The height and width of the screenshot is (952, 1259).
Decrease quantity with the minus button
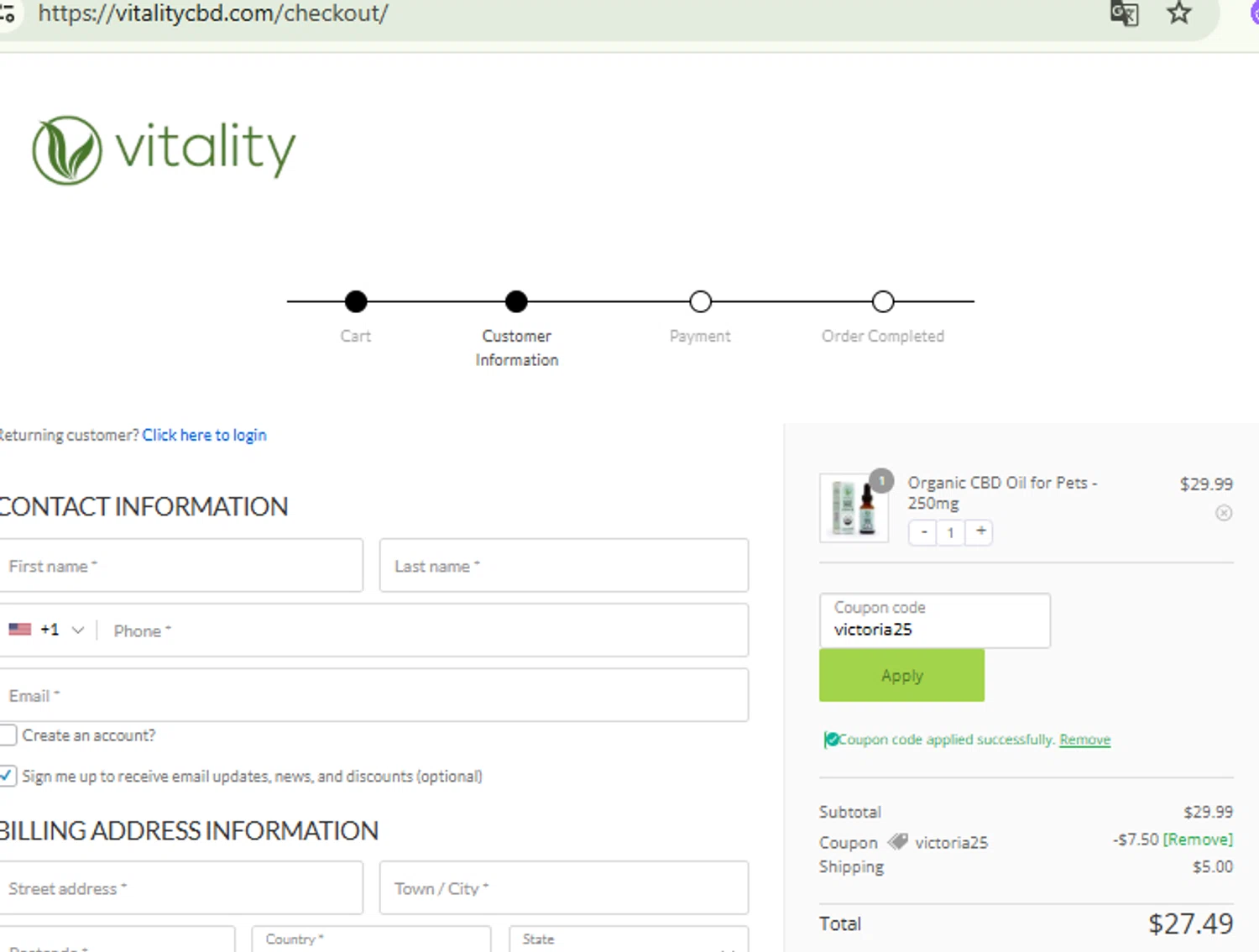click(923, 532)
